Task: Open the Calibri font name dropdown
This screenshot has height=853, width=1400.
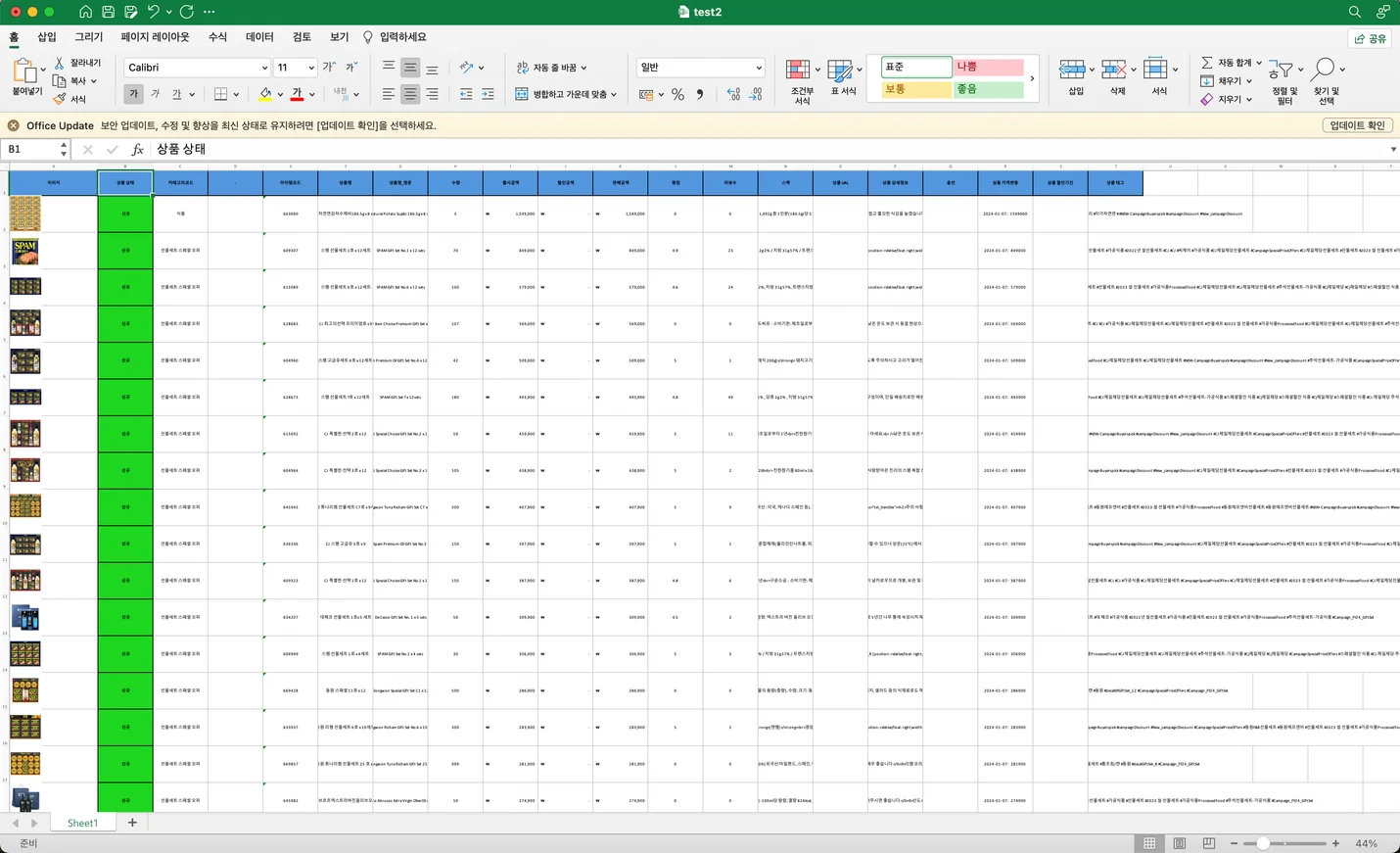Action: coord(264,68)
